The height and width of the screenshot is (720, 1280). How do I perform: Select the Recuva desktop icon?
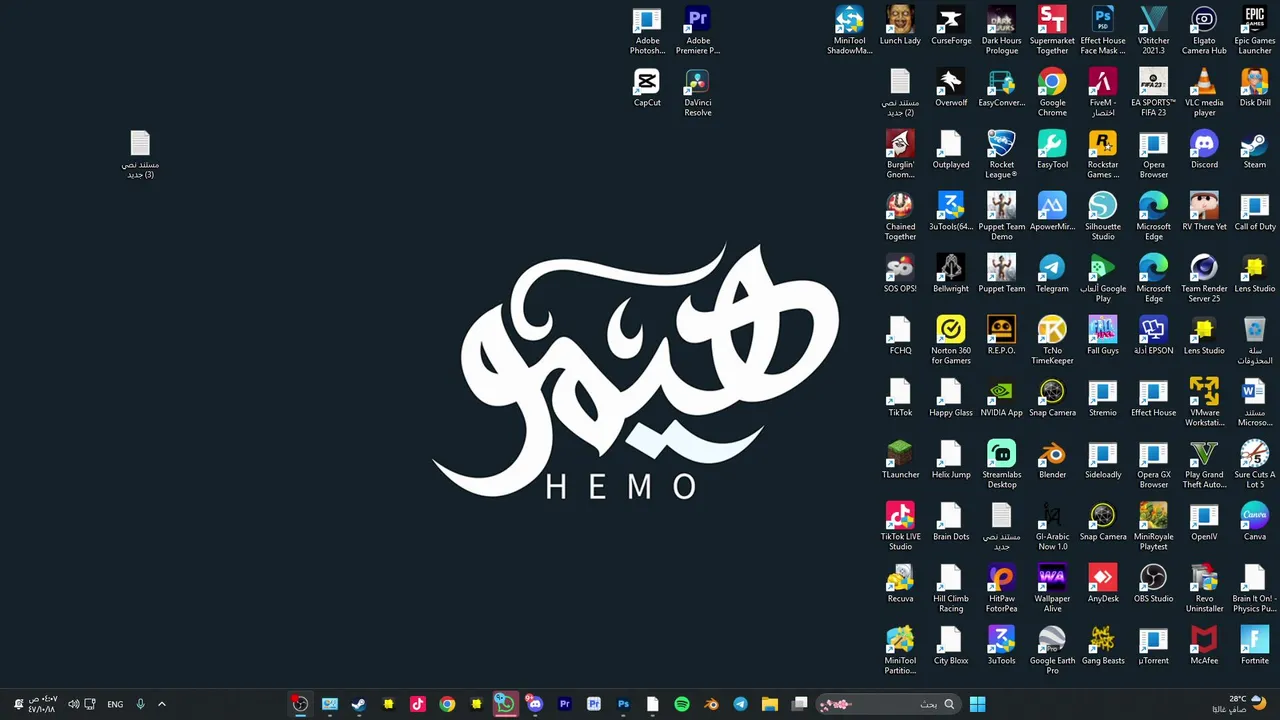pos(900,584)
